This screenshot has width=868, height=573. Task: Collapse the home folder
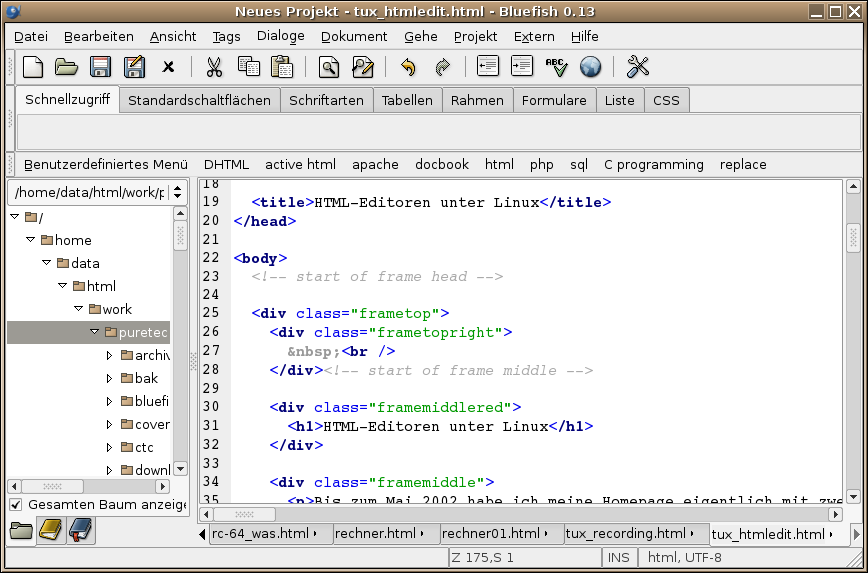(x=30, y=240)
